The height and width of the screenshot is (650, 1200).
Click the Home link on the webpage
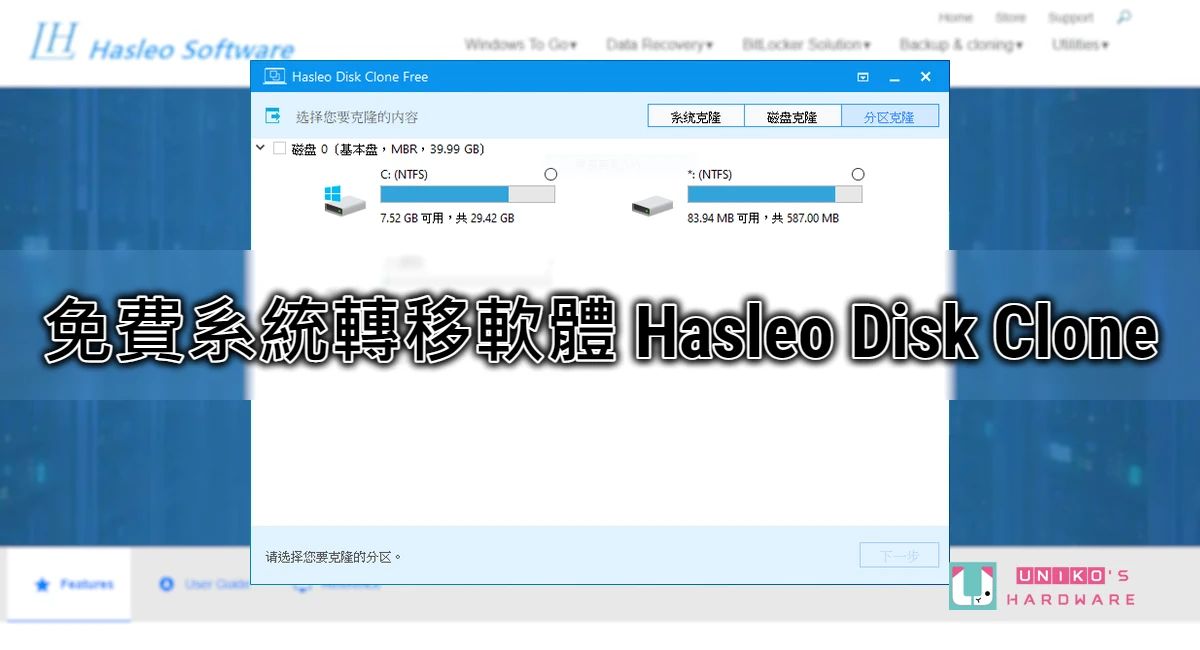955,18
